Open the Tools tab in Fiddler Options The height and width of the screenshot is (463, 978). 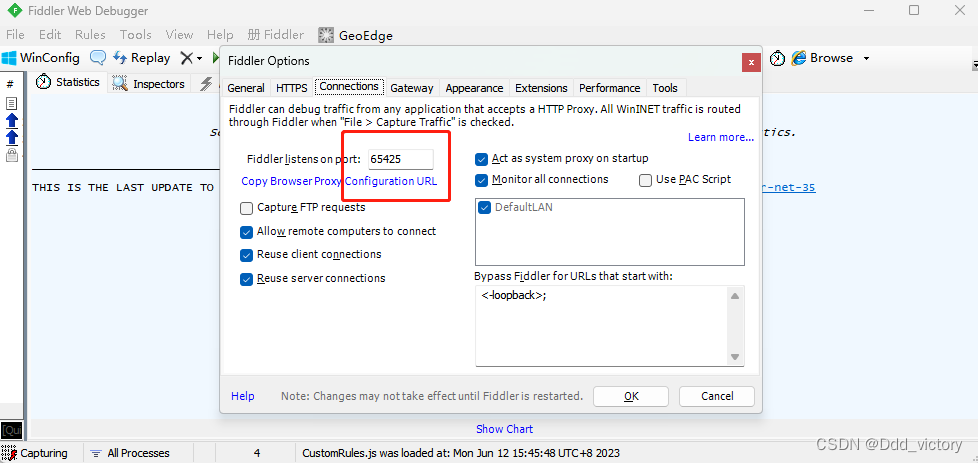(665, 88)
